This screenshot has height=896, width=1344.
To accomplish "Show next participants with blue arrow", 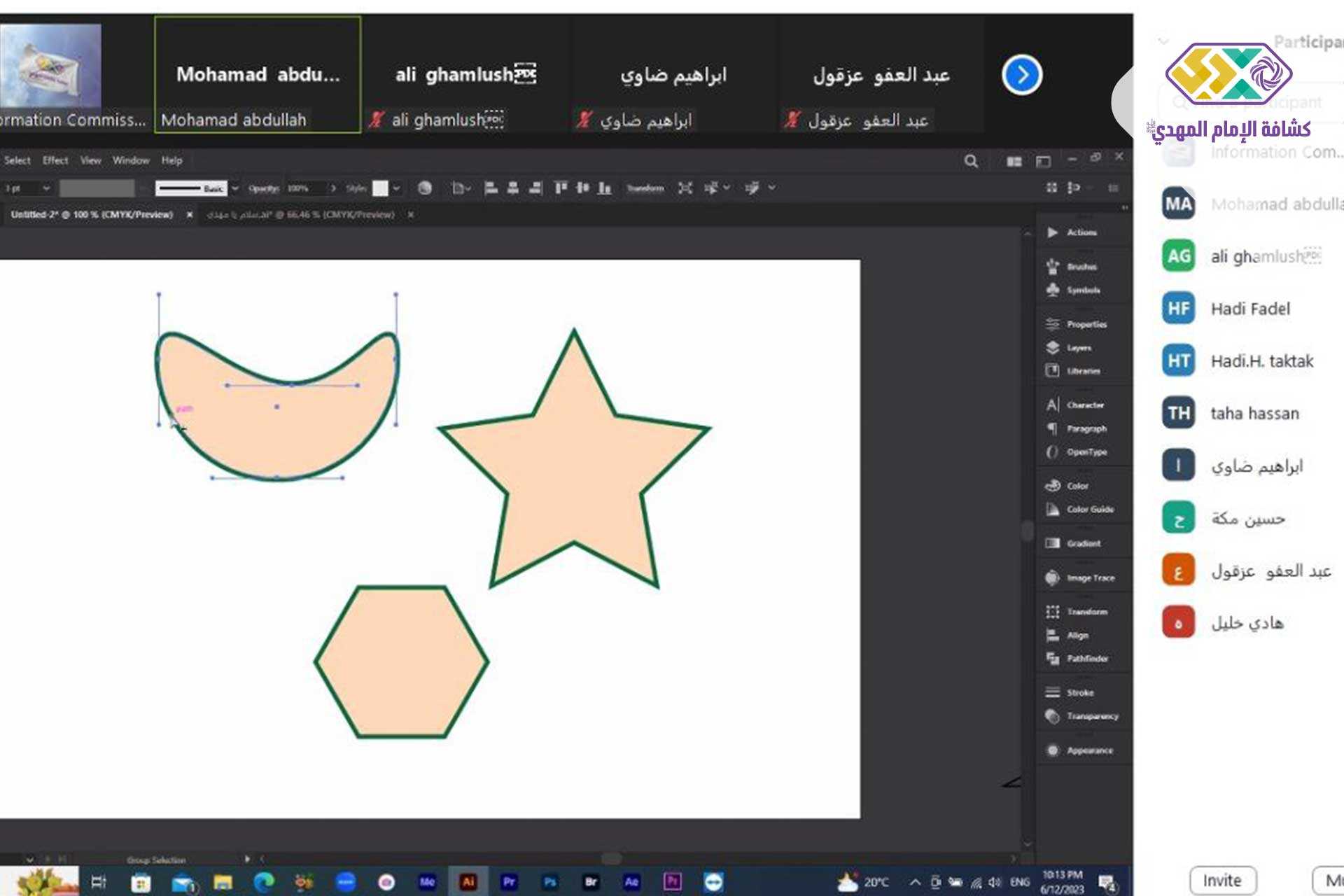I will click(x=1021, y=75).
